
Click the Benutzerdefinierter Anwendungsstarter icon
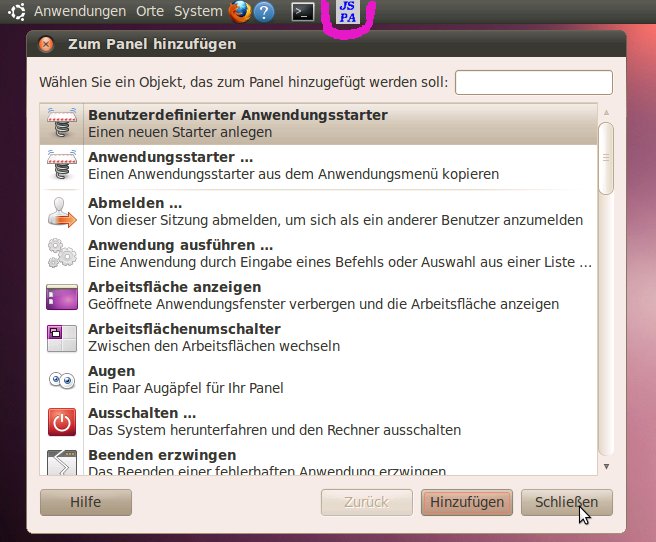[x=62, y=124]
